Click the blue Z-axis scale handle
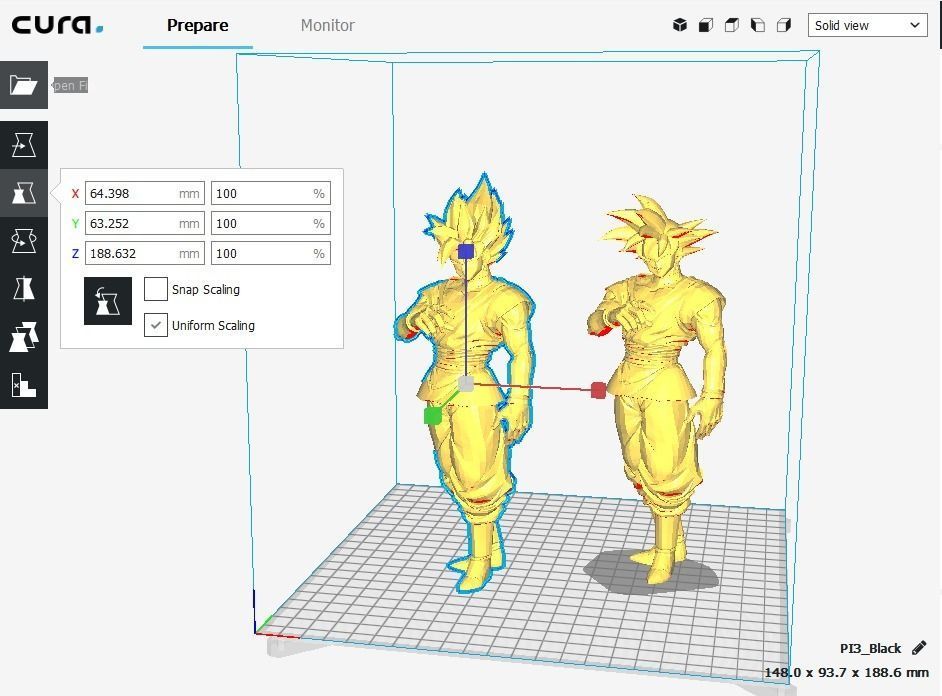The image size is (942, 696). [x=466, y=251]
